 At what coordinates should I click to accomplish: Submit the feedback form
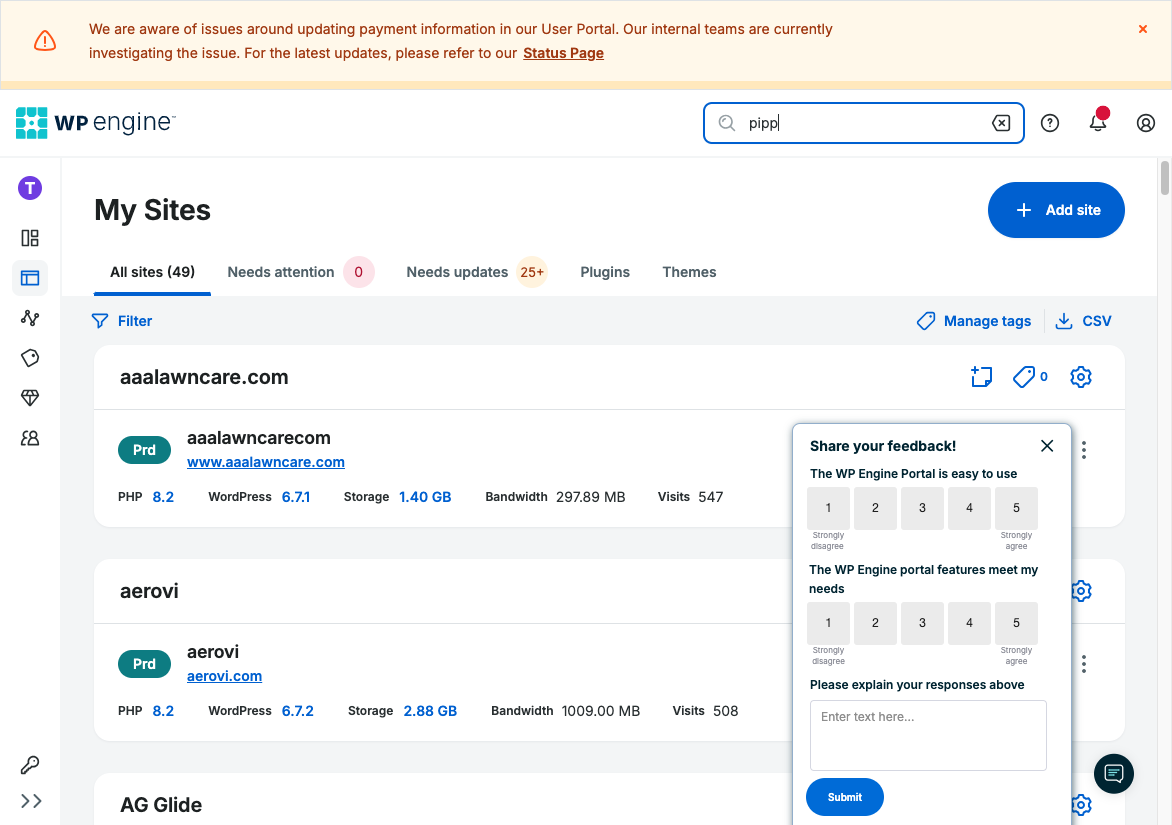pos(845,797)
